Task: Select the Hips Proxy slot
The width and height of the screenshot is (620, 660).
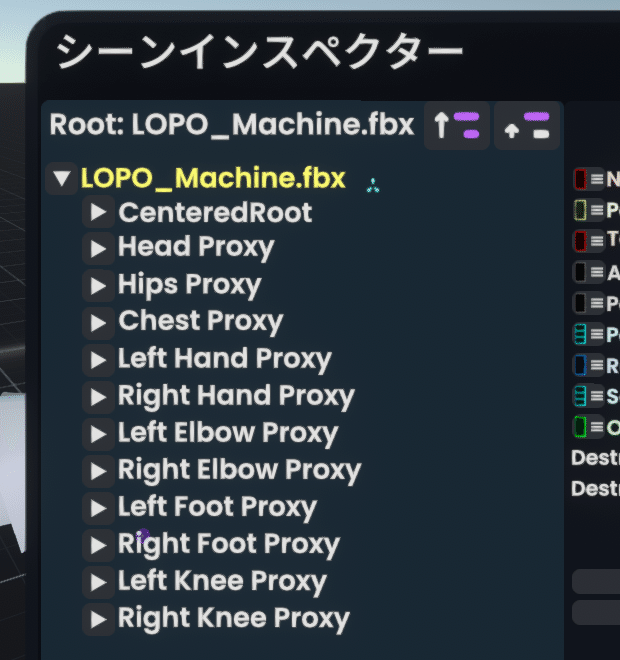Action: (x=189, y=285)
